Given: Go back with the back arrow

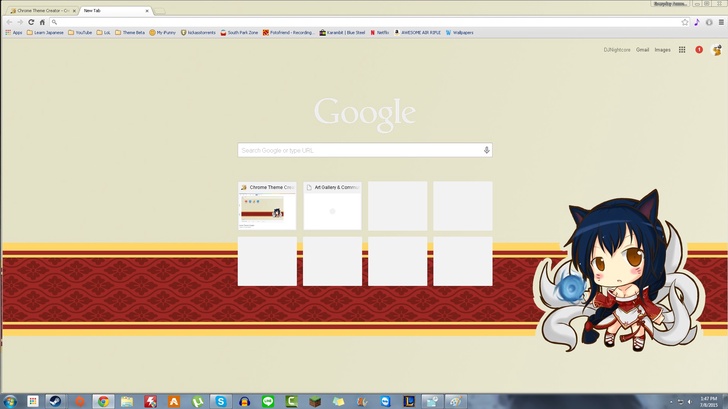Looking at the screenshot, I should [x=9, y=22].
